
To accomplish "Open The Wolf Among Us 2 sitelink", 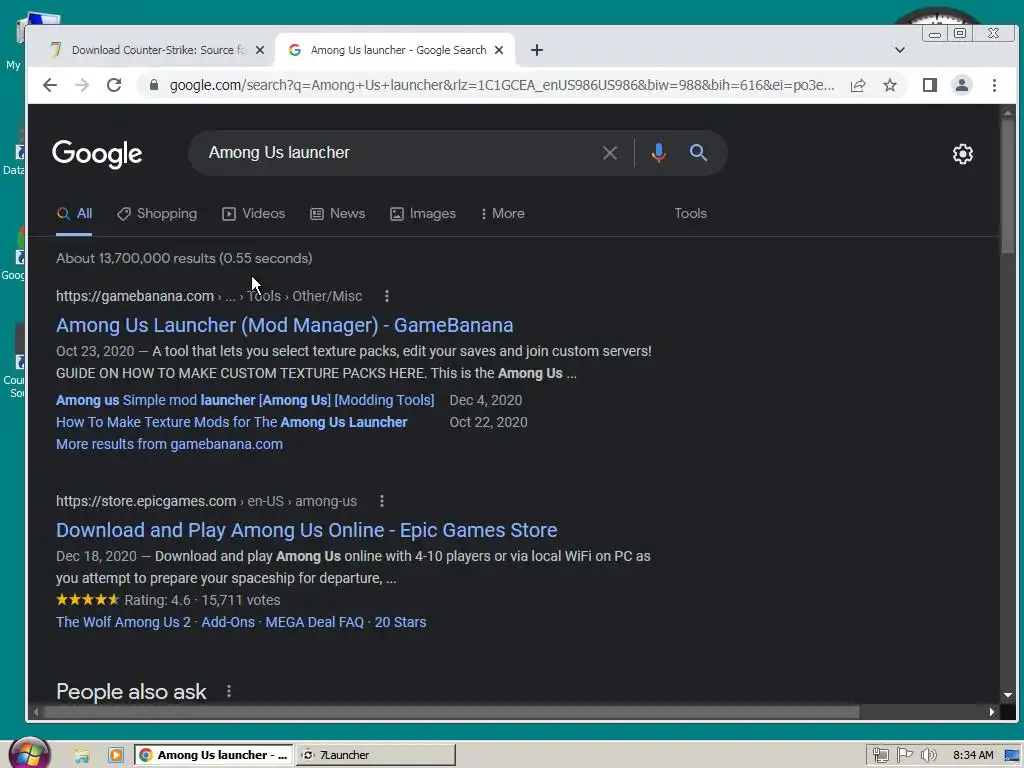I will 123,622.
